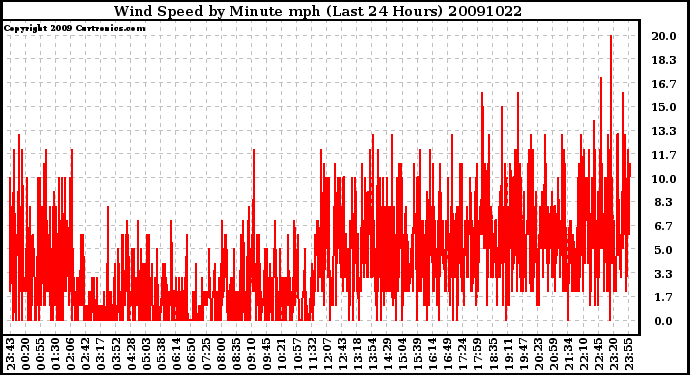This screenshot has width=690, height=375.
Task: Click the 10:21 time label
Action: click(281, 354)
